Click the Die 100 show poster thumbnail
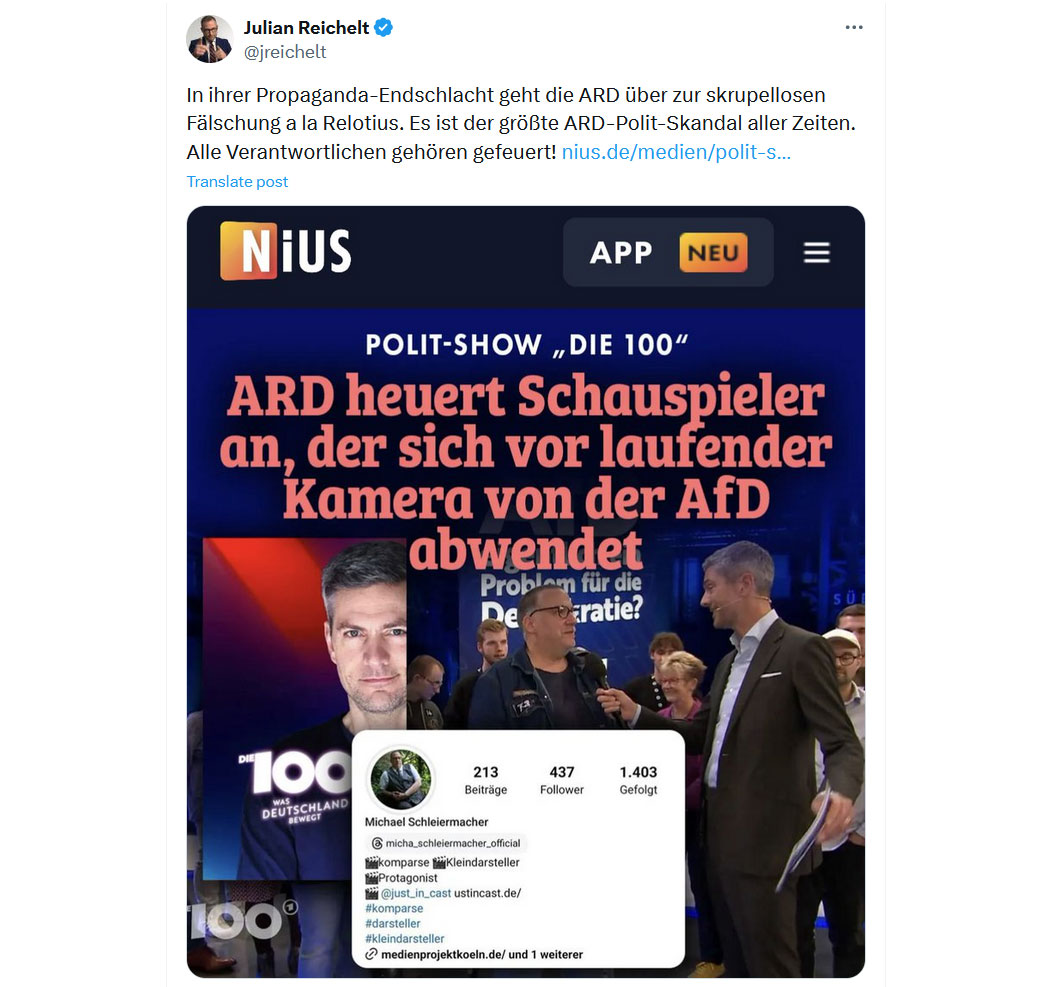Screen dimensions: 1050x987 coord(305,708)
